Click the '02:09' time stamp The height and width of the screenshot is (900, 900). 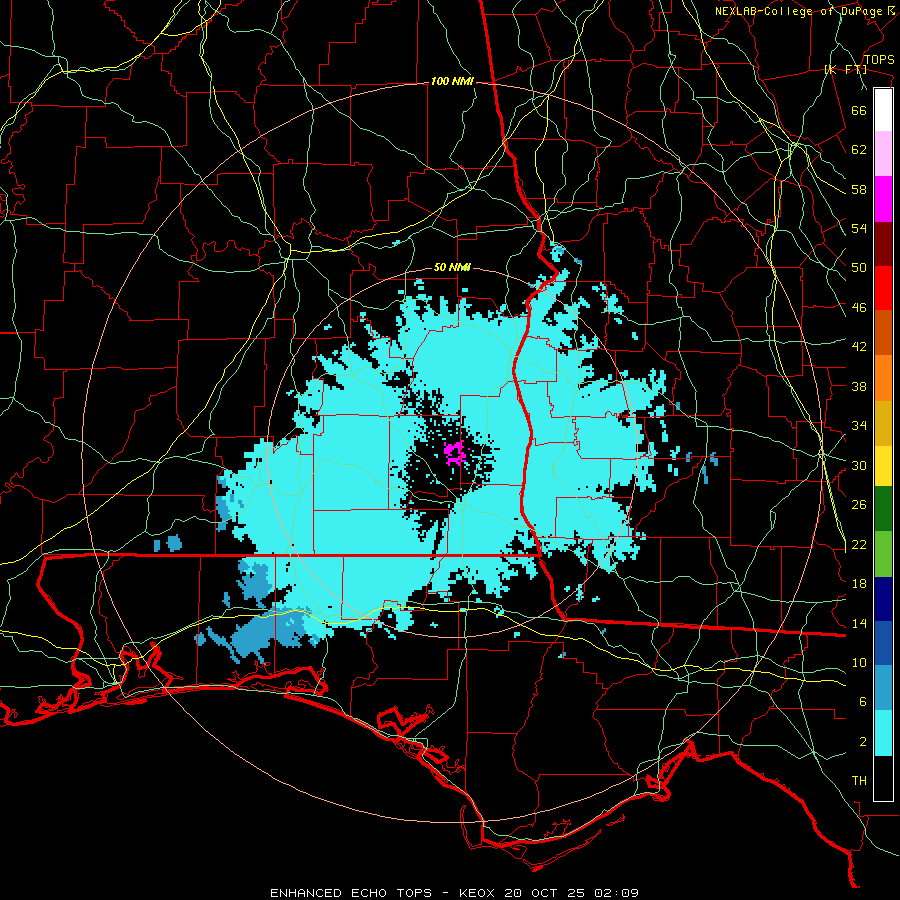617,893
